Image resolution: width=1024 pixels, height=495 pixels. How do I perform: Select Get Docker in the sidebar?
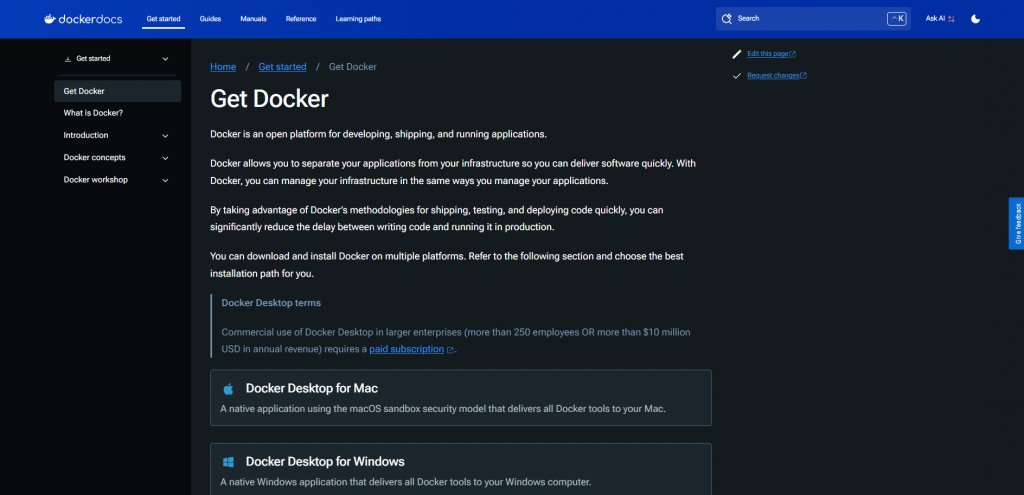[118, 91]
